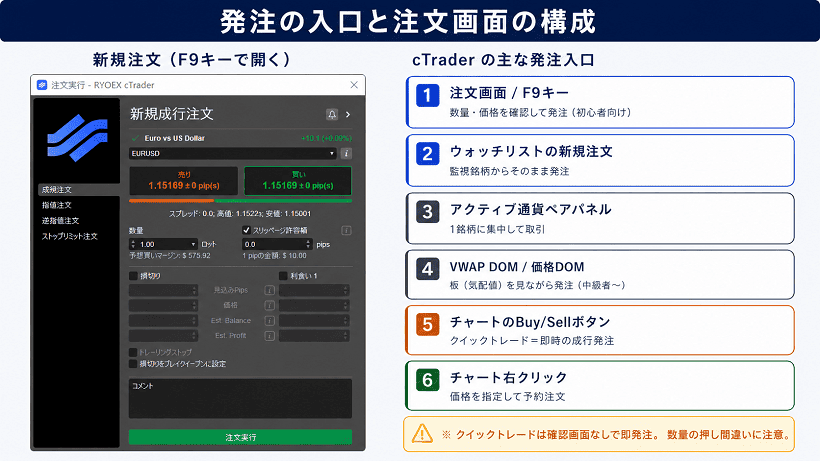The width and height of the screenshot is (820, 461).
Task: Click the slippage pips spinner arrows
Action: 309,244
